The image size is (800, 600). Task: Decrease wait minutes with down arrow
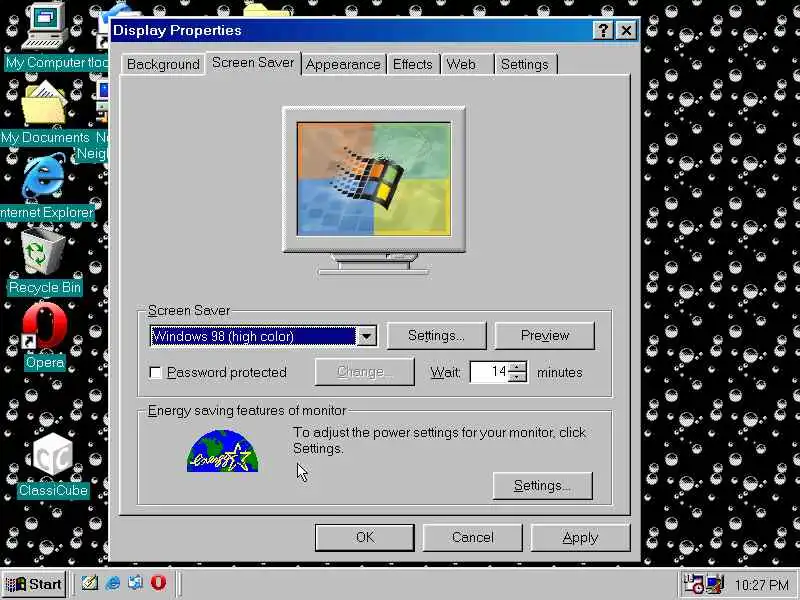517,377
